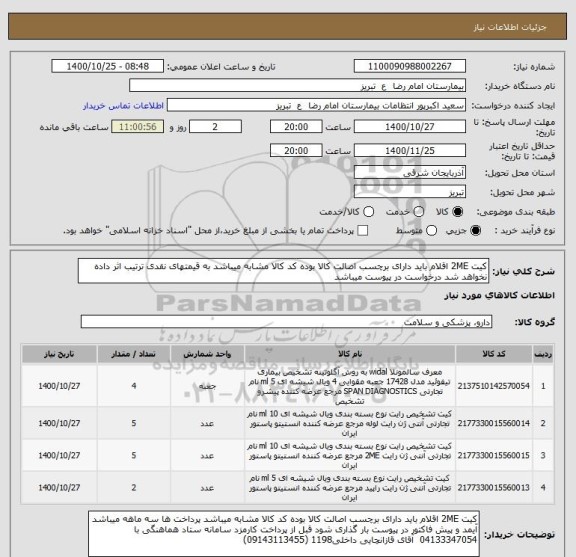
Task: Click the delivery province field آذربایجان شرقی
Action: point(410,172)
